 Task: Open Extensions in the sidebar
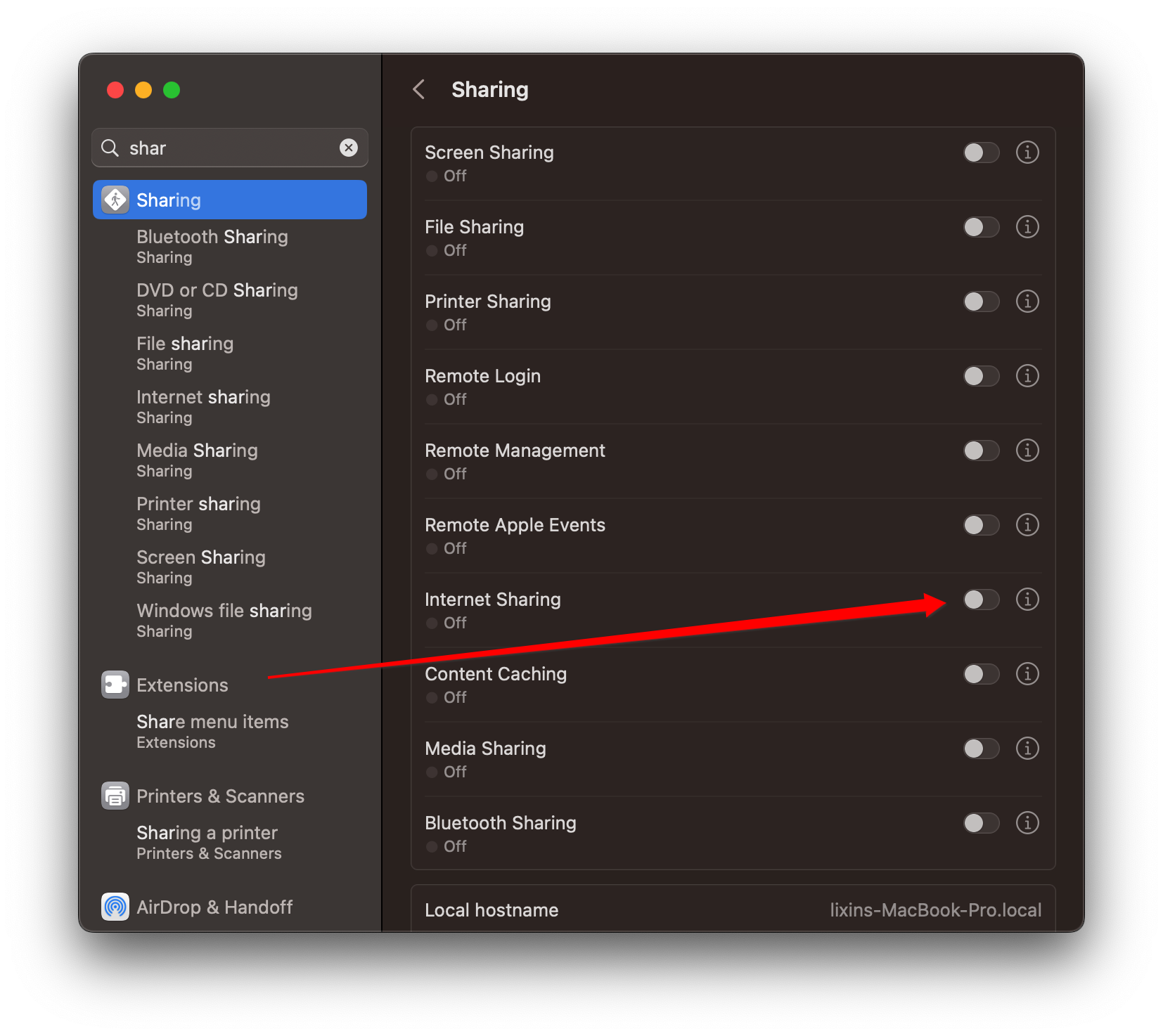(x=230, y=685)
